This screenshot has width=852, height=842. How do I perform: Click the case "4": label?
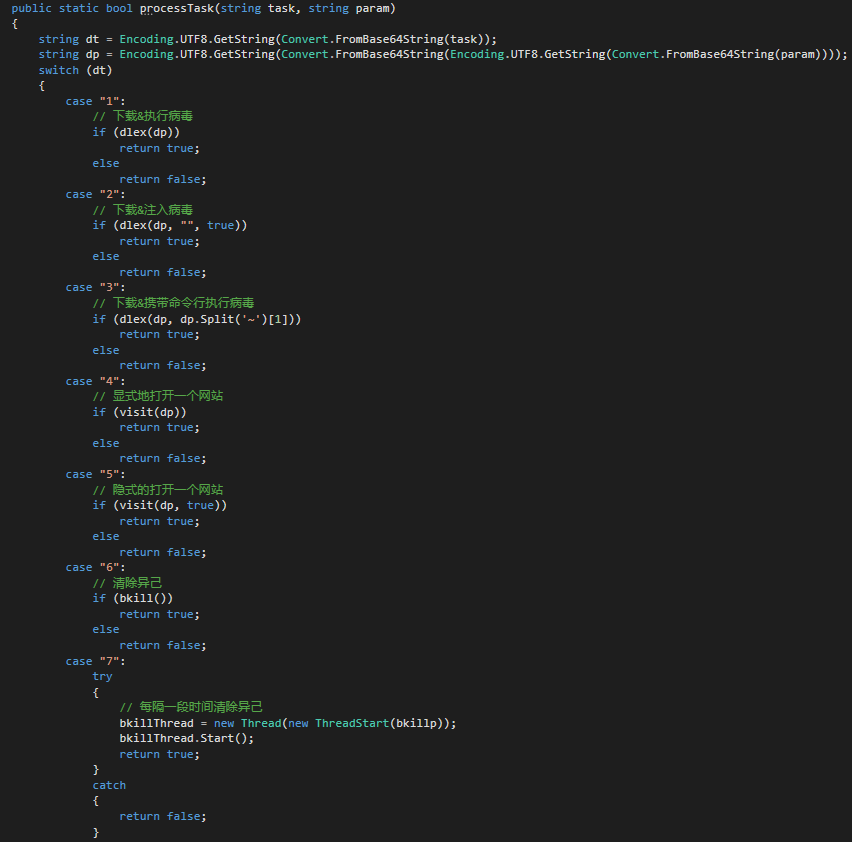(96, 381)
